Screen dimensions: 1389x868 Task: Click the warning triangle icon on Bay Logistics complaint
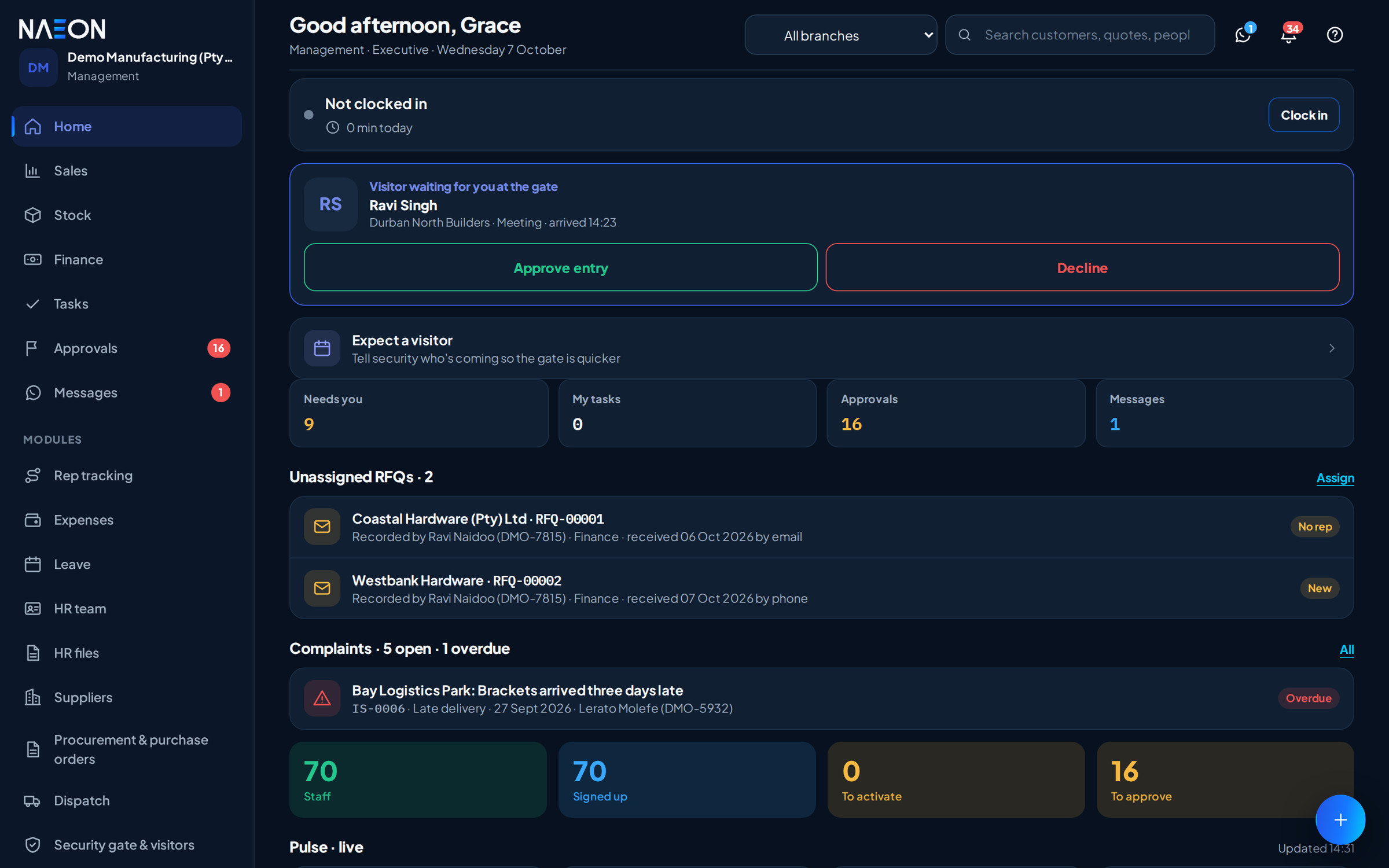click(322, 698)
